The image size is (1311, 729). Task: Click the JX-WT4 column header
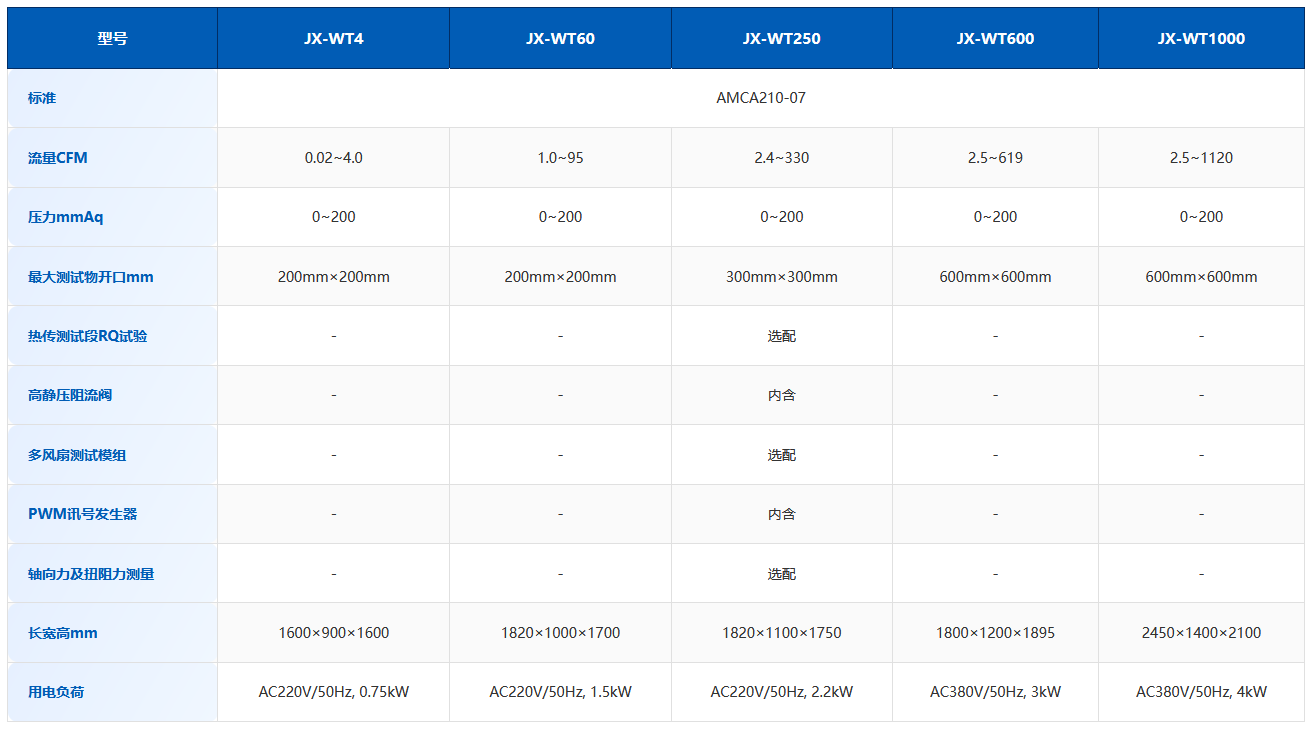pyautogui.click(x=333, y=39)
